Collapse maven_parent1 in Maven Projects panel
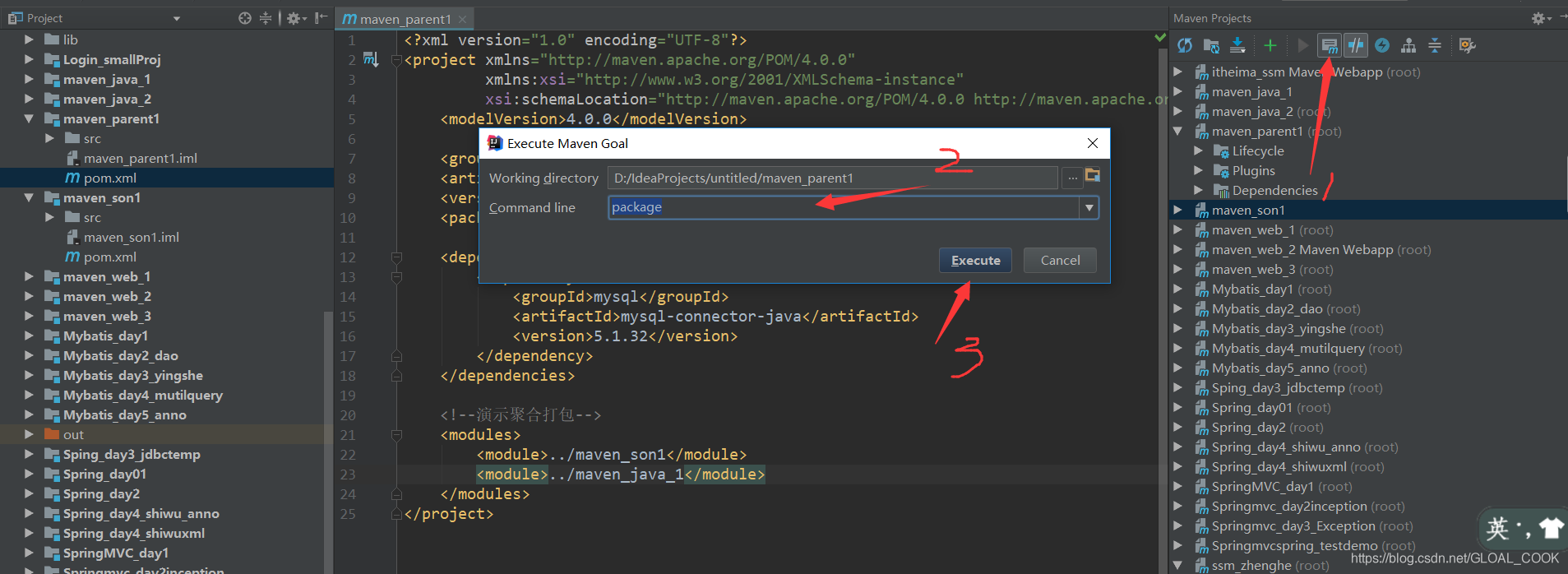 (x=1177, y=131)
